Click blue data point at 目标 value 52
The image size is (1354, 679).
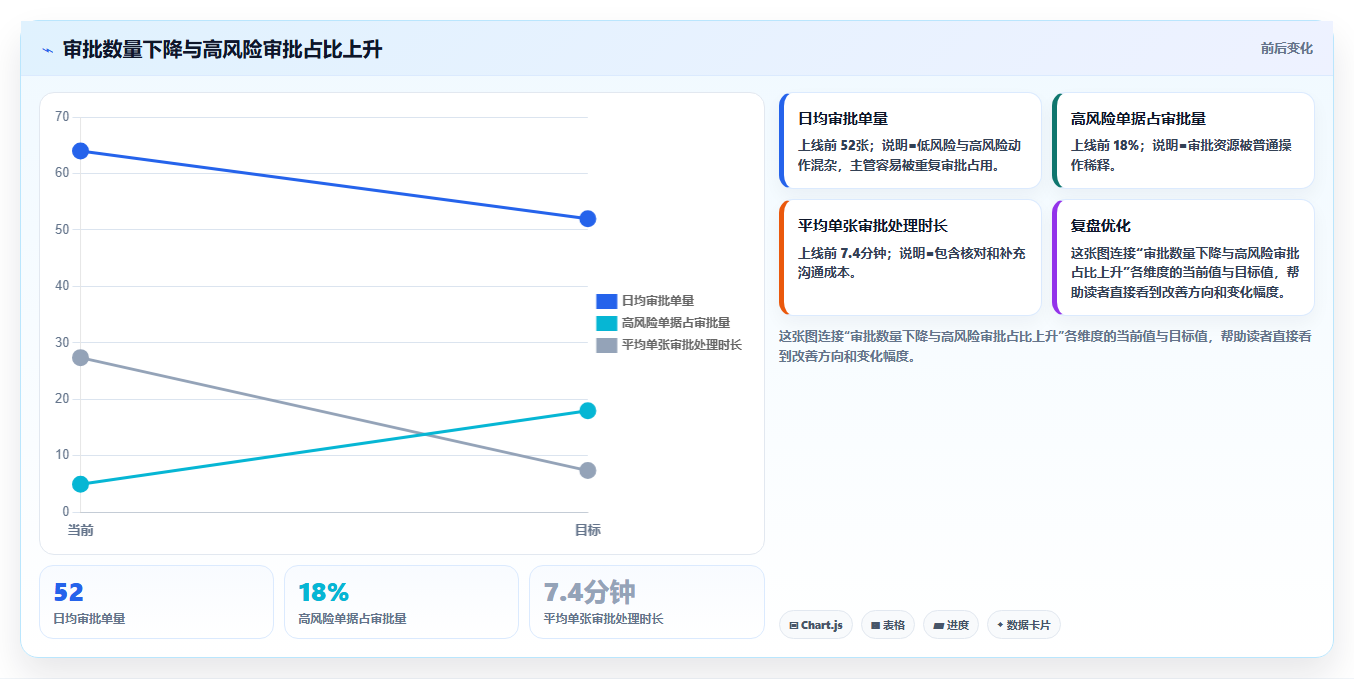coord(588,219)
